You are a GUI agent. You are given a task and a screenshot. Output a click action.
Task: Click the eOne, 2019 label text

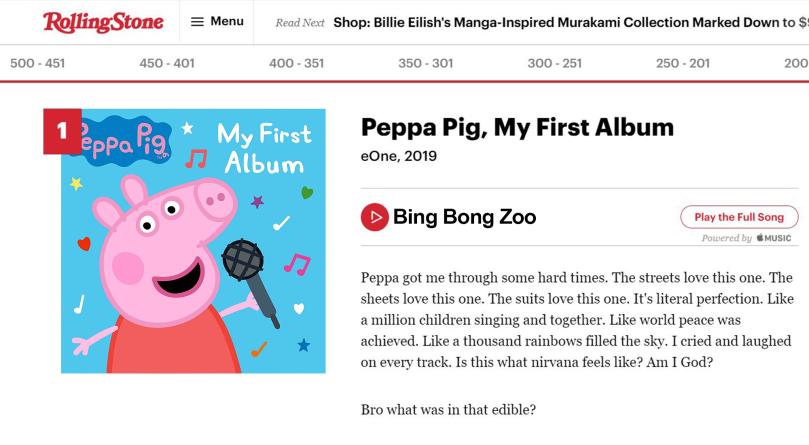tap(399, 156)
